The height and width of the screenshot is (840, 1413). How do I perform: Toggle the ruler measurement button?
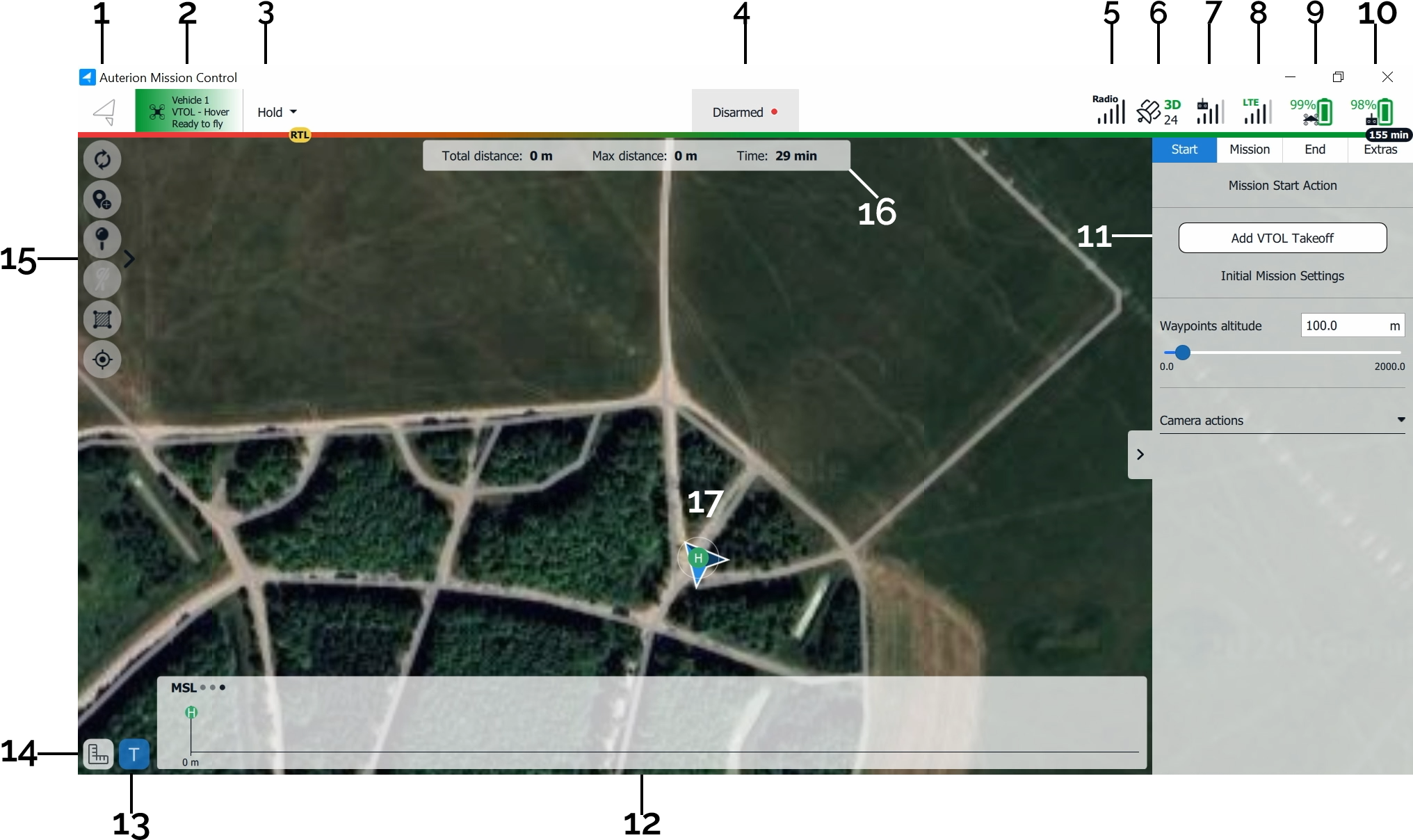click(x=98, y=754)
